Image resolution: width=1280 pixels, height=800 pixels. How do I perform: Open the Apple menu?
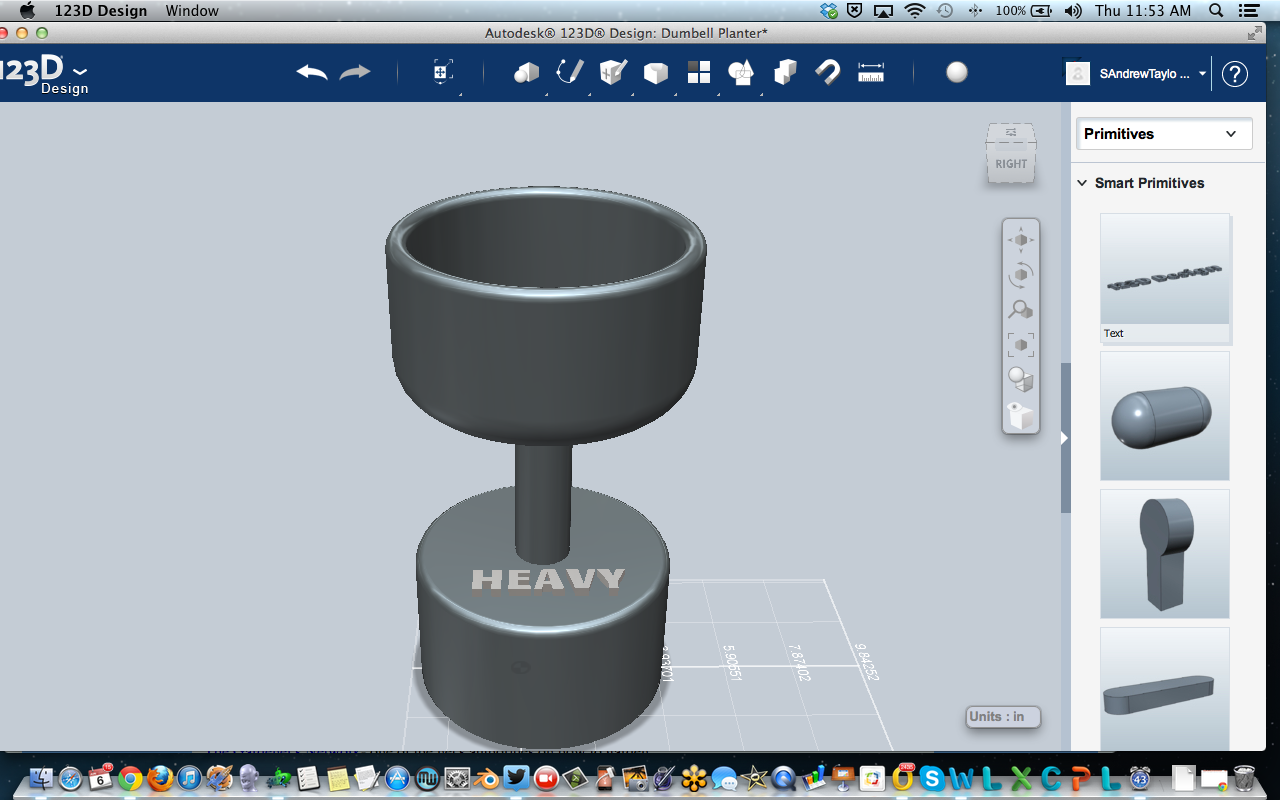(x=27, y=11)
